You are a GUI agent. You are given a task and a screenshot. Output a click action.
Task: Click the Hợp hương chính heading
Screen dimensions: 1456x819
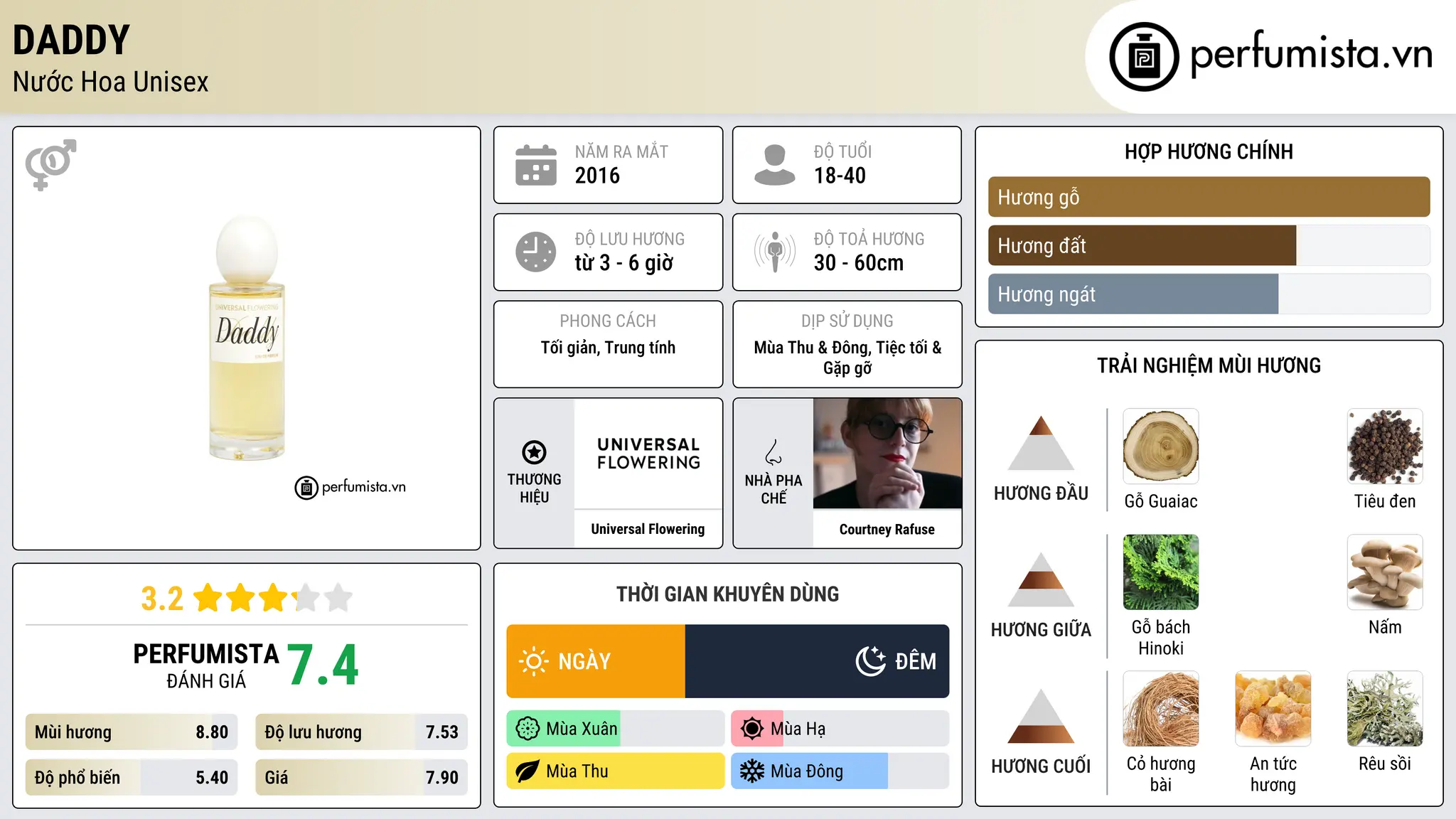click(x=1209, y=151)
